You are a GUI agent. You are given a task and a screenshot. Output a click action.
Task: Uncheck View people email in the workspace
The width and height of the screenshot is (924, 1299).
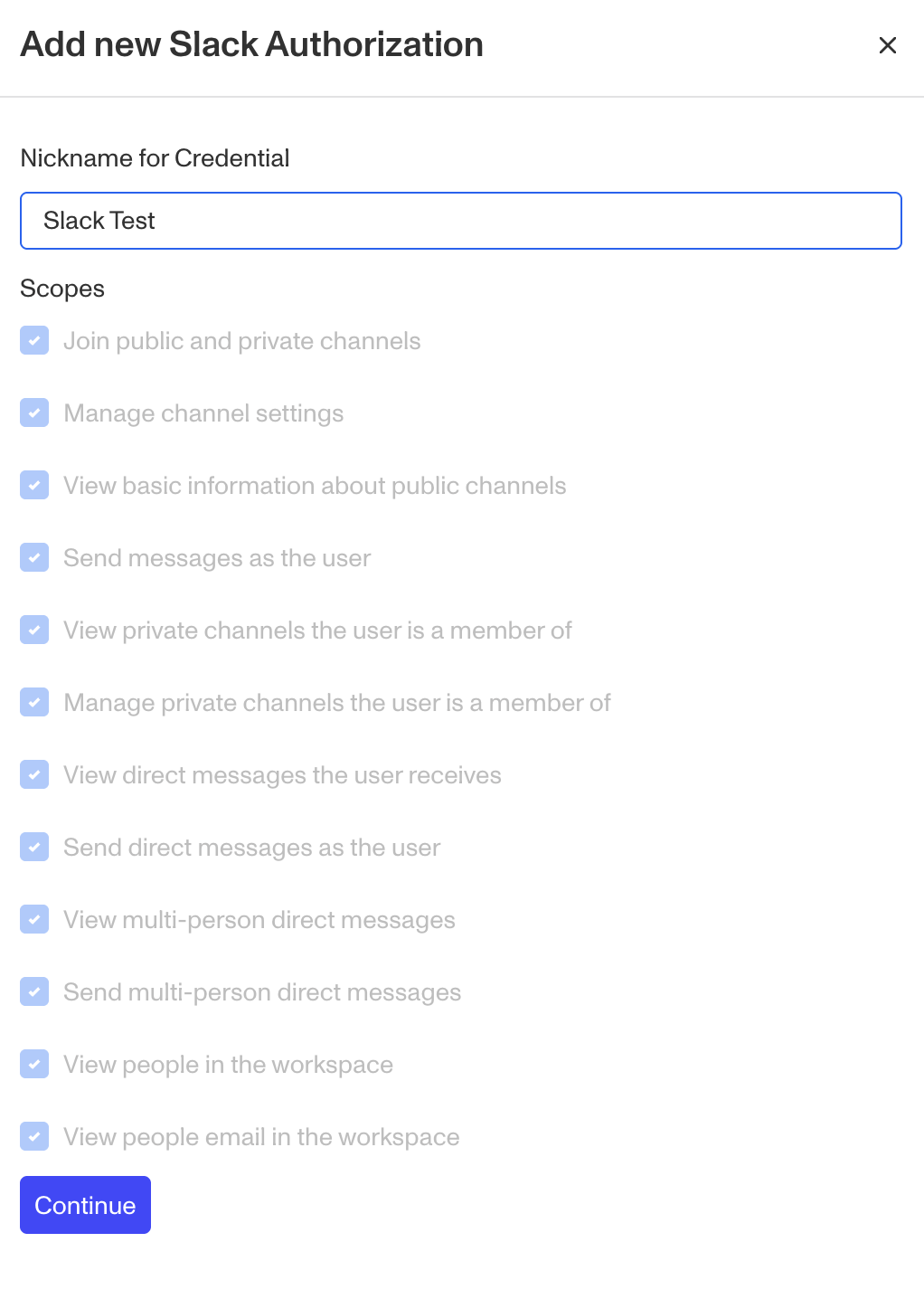[x=34, y=1137]
